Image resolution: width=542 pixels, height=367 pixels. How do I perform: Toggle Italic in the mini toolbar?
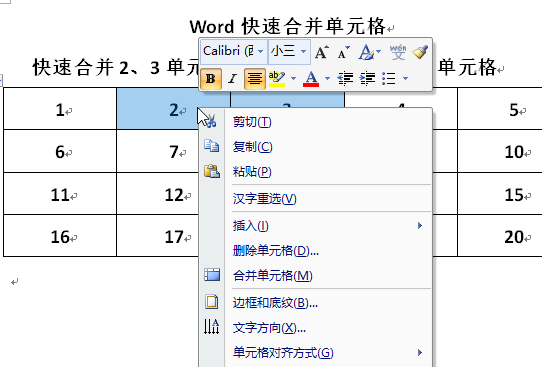(x=232, y=79)
